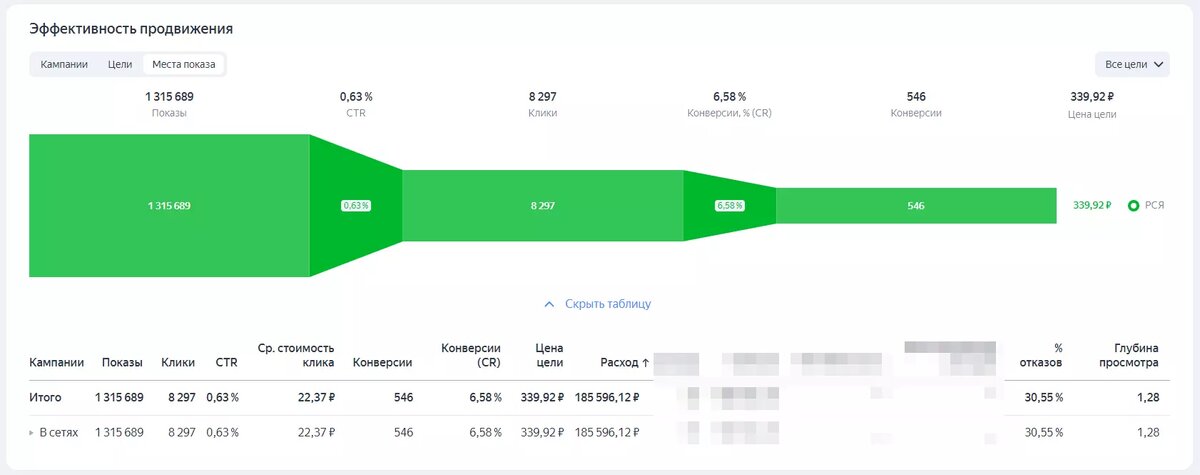
Task: Click the Скрыть таблицу link text
Action: pyautogui.click(x=608, y=304)
